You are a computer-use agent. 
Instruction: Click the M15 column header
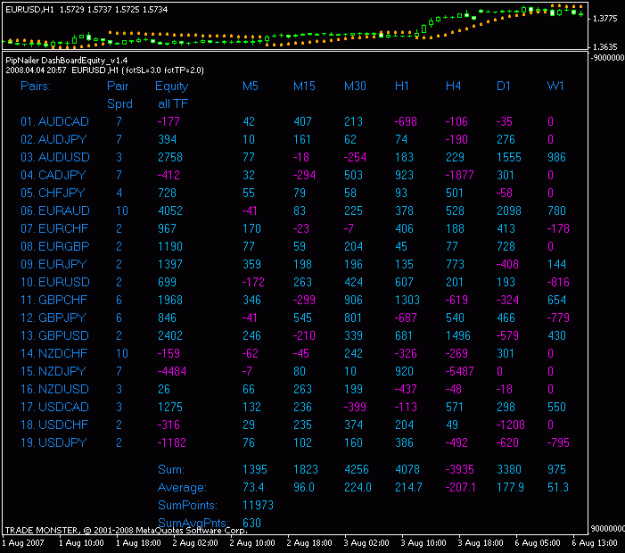coord(305,86)
